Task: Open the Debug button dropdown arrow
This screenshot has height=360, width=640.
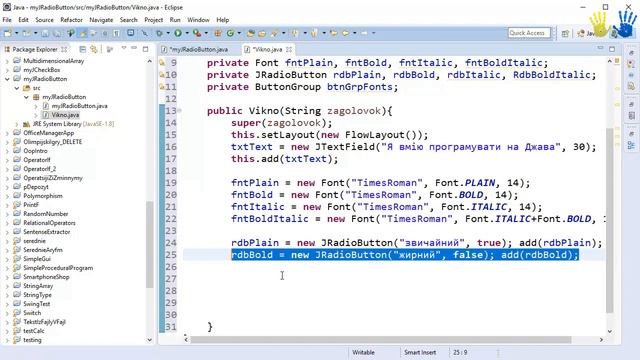Action: (x=168, y=33)
